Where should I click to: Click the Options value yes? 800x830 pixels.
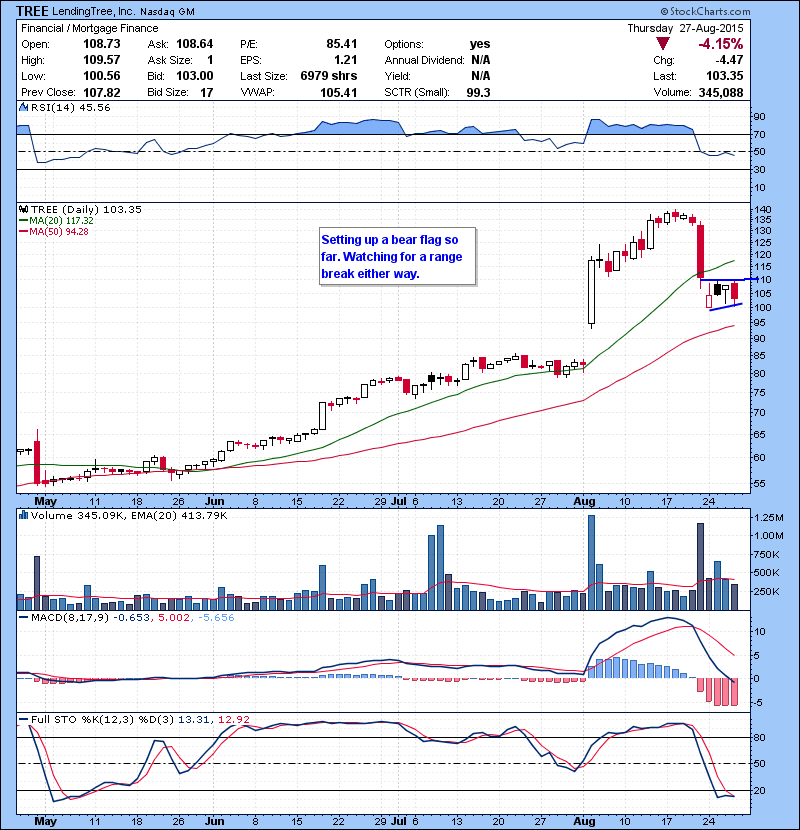(x=480, y=44)
